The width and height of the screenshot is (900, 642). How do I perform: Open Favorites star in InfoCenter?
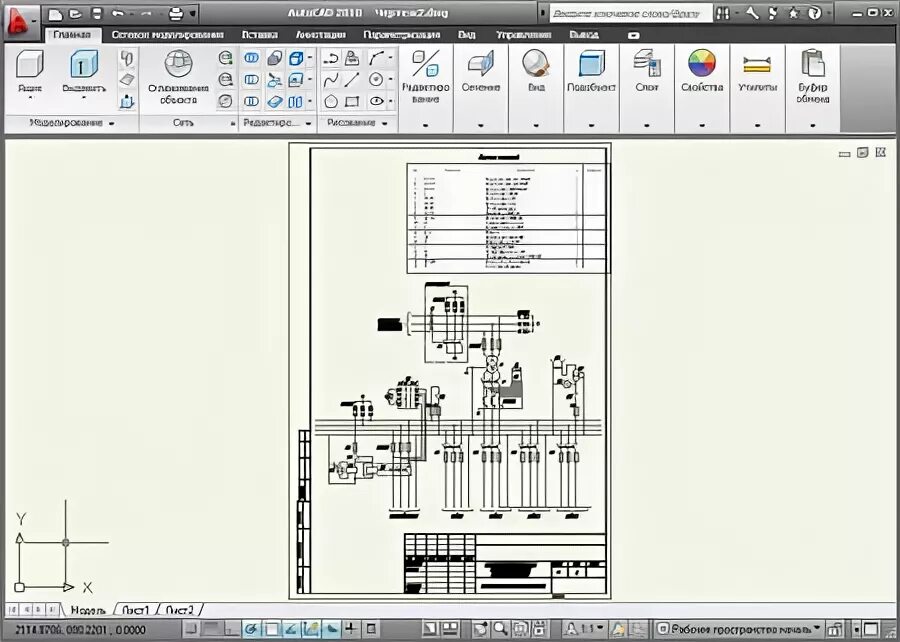pyautogui.click(x=793, y=13)
